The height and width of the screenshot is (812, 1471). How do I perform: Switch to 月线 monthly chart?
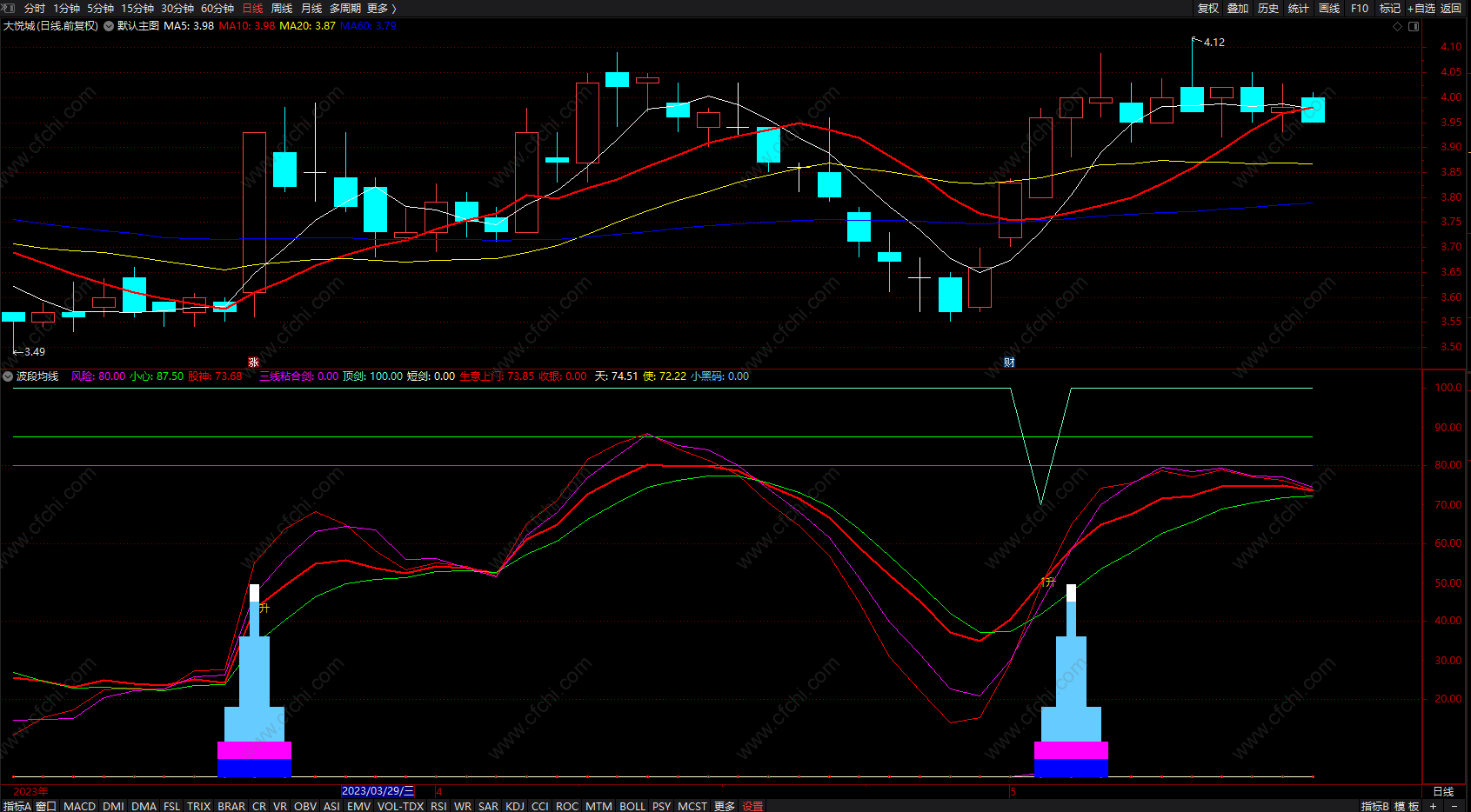[311, 8]
